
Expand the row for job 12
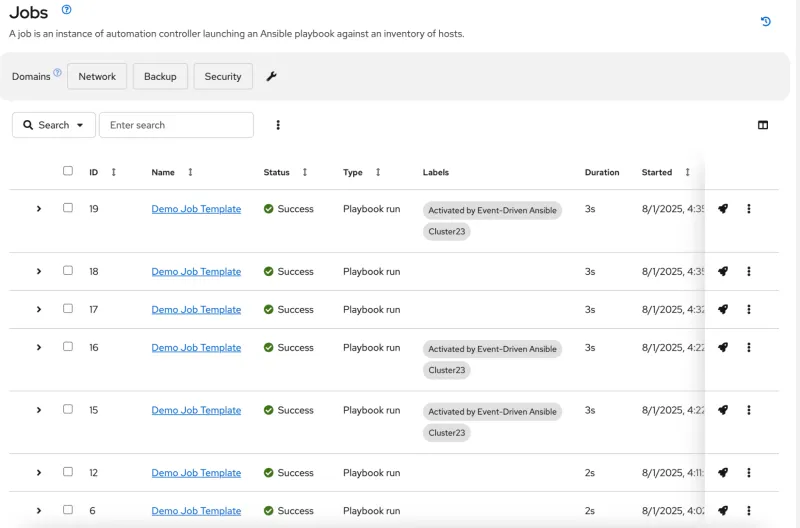39,473
